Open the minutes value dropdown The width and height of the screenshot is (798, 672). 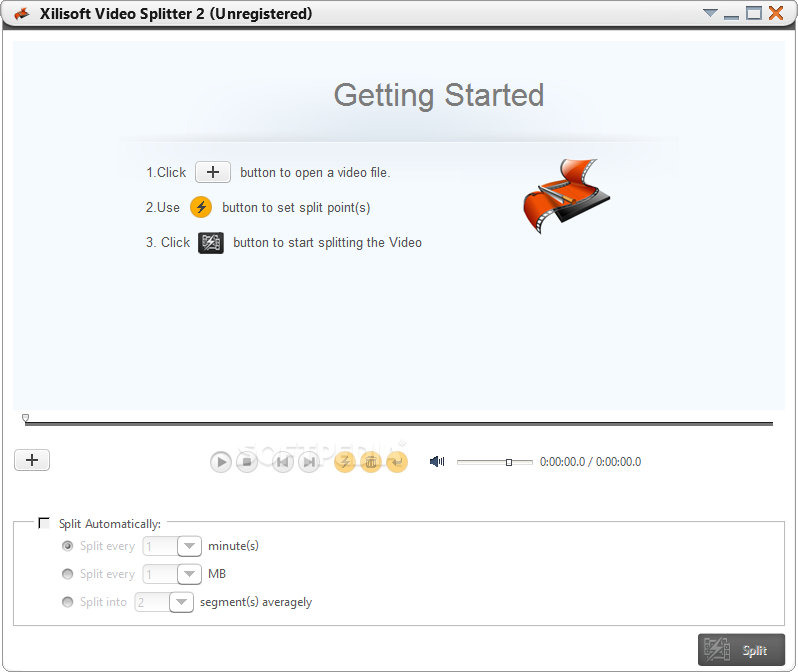[x=189, y=546]
